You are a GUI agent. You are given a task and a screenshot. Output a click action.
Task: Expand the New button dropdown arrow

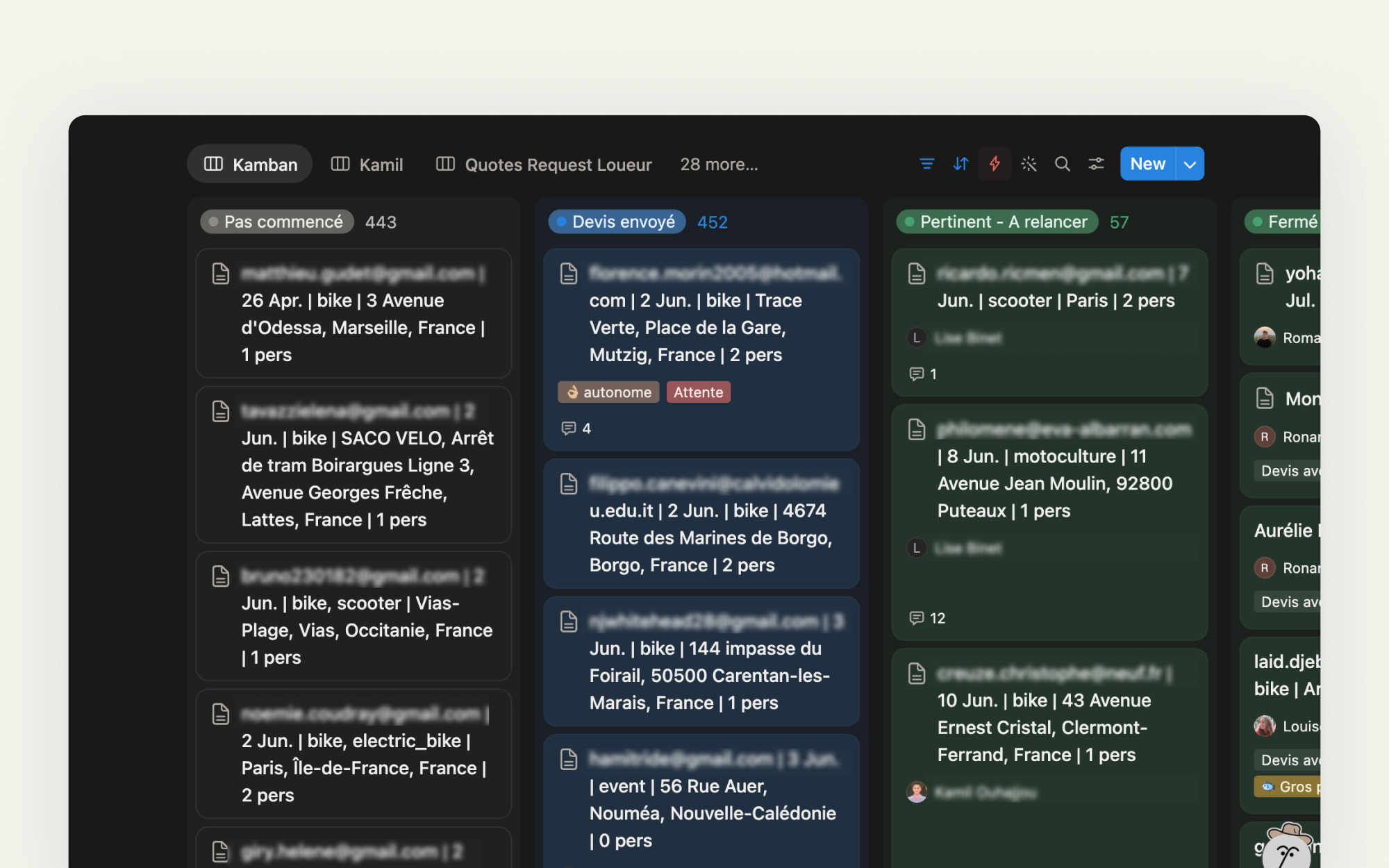tap(1190, 164)
